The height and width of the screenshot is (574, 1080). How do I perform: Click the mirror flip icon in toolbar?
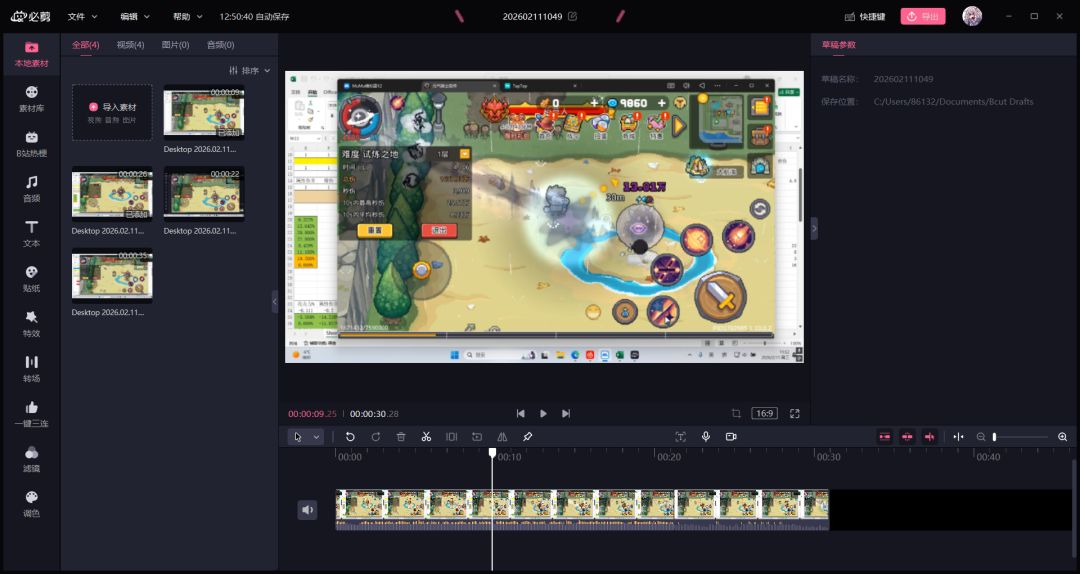[502, 437]
